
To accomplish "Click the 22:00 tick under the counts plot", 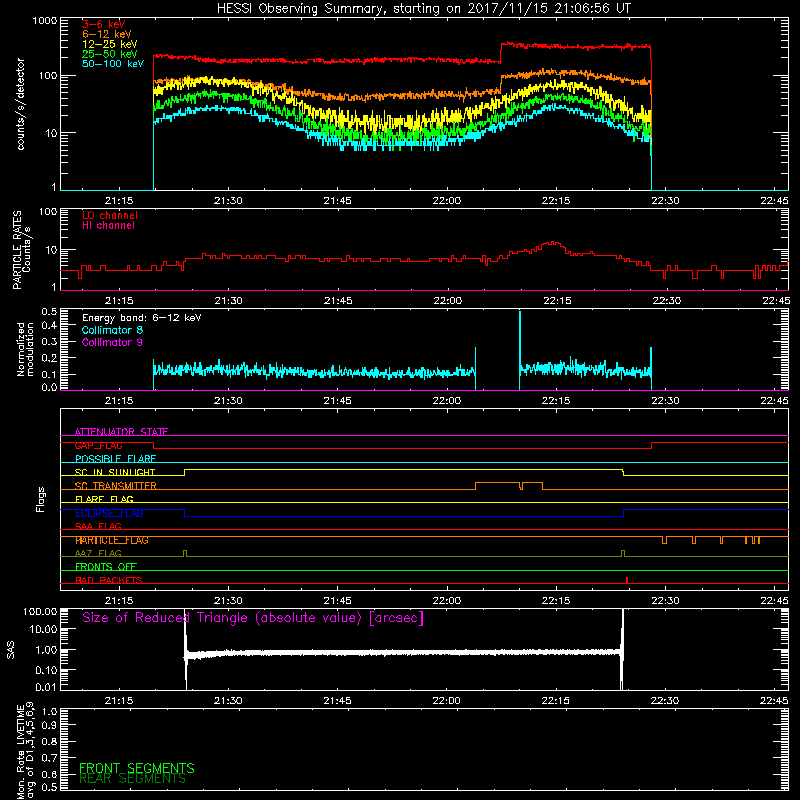I will [x=446, y=201].
